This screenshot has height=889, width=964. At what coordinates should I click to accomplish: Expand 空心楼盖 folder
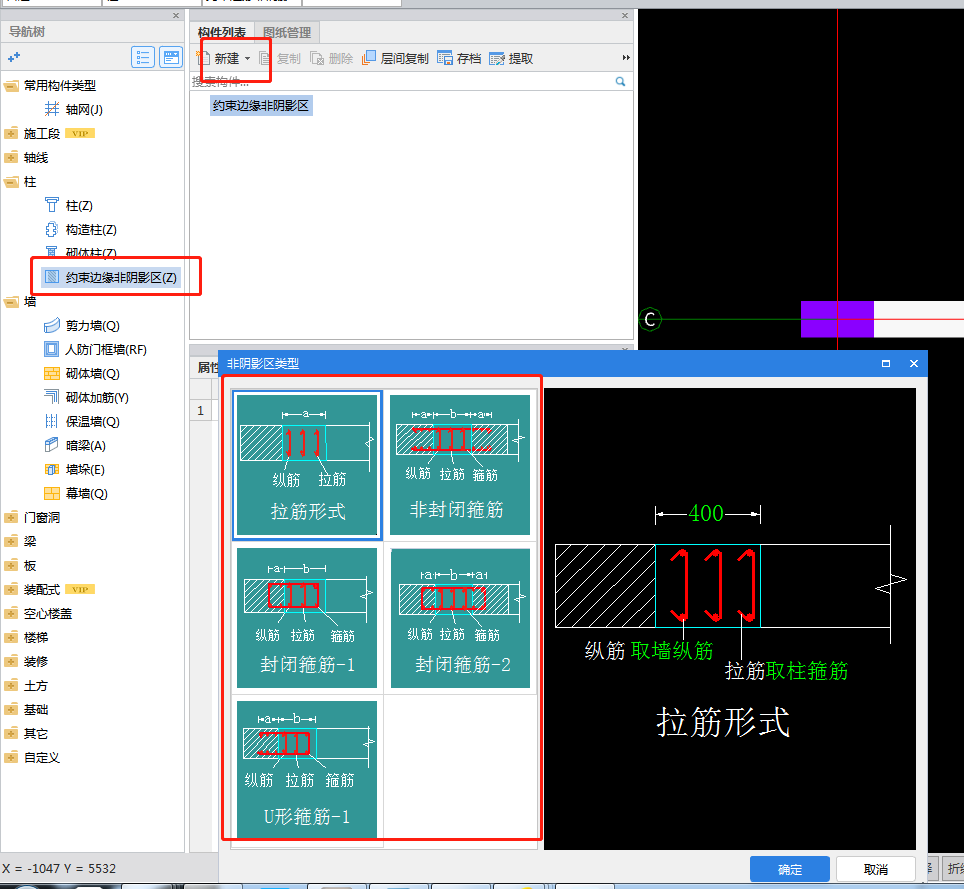click(11, 613)
